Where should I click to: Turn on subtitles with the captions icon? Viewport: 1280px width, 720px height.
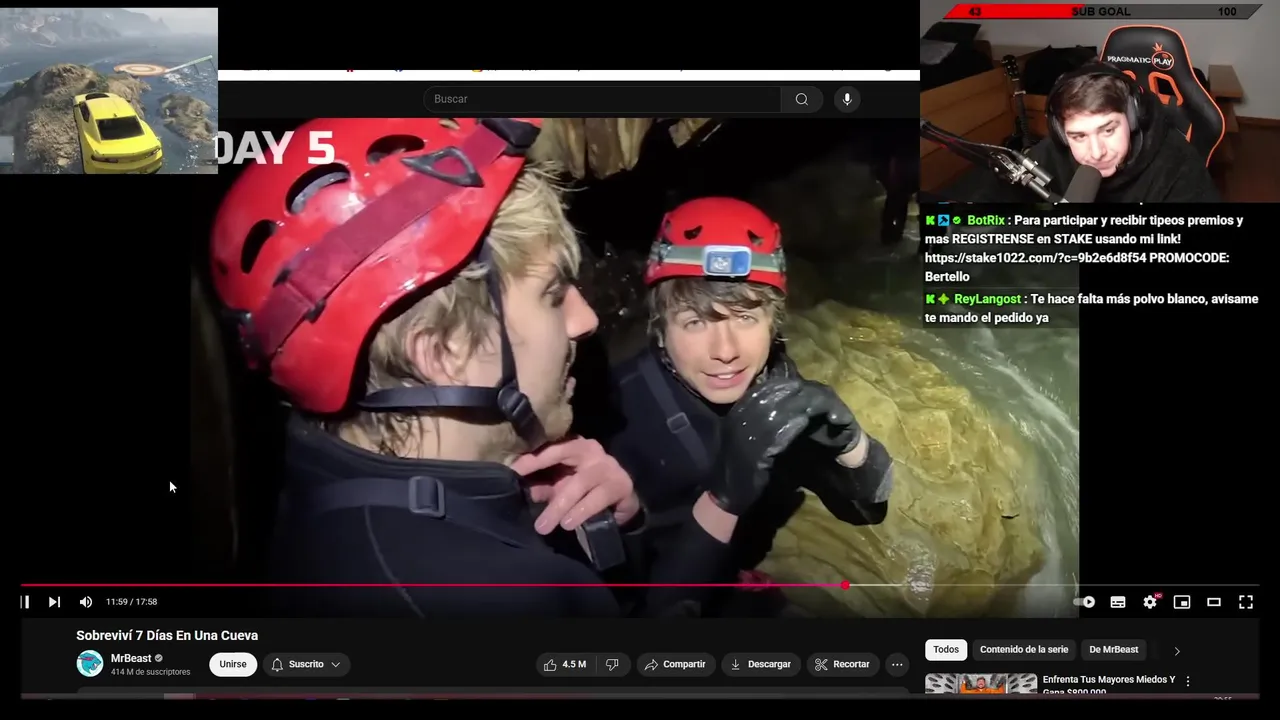[x=1118, y=602]
